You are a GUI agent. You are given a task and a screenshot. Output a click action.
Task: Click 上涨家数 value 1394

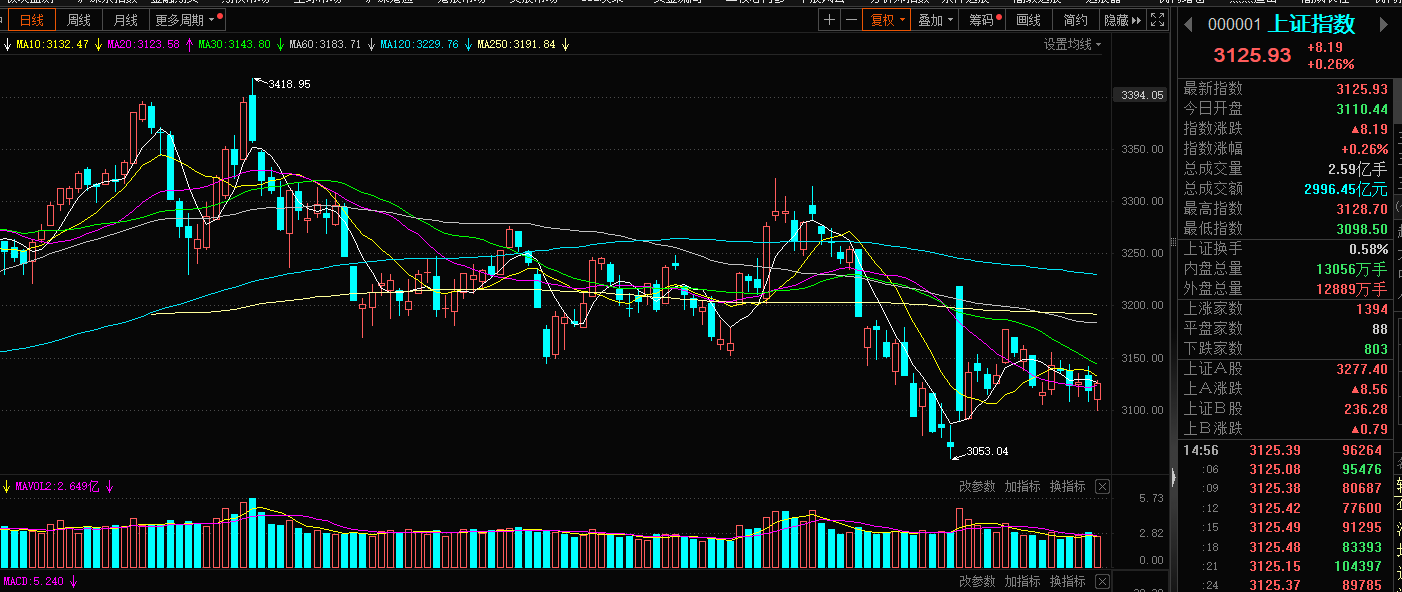[x=1372, y=309]
